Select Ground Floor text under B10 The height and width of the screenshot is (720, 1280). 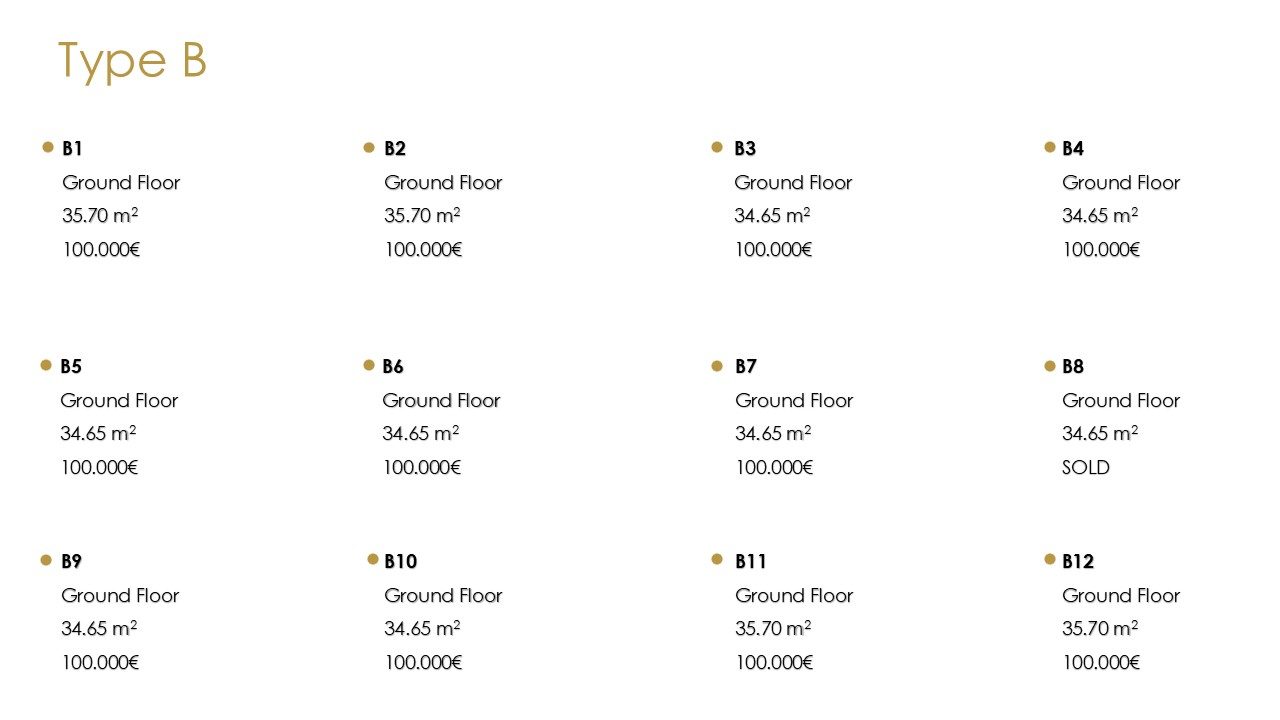(443, 596)
